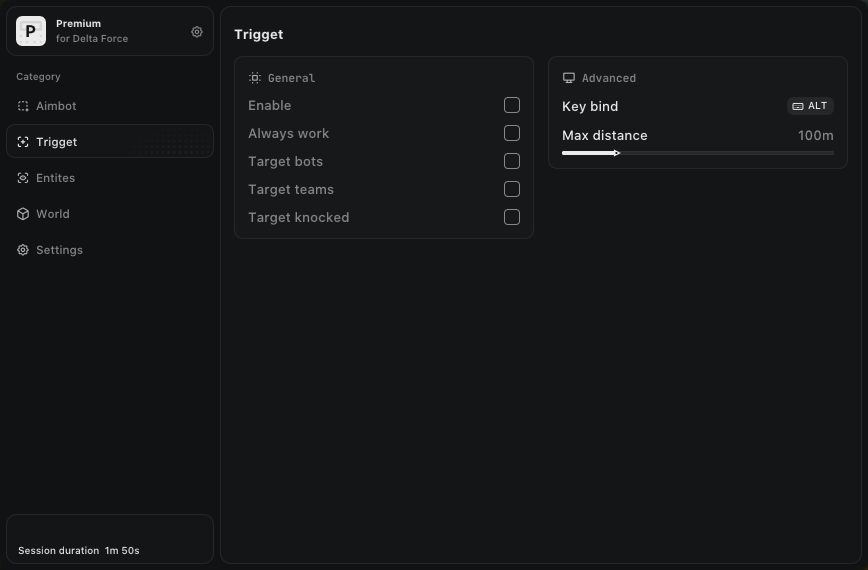Click the Session duration panel
This screenshot has width=868, height=570.
click(x=110, y=539)
